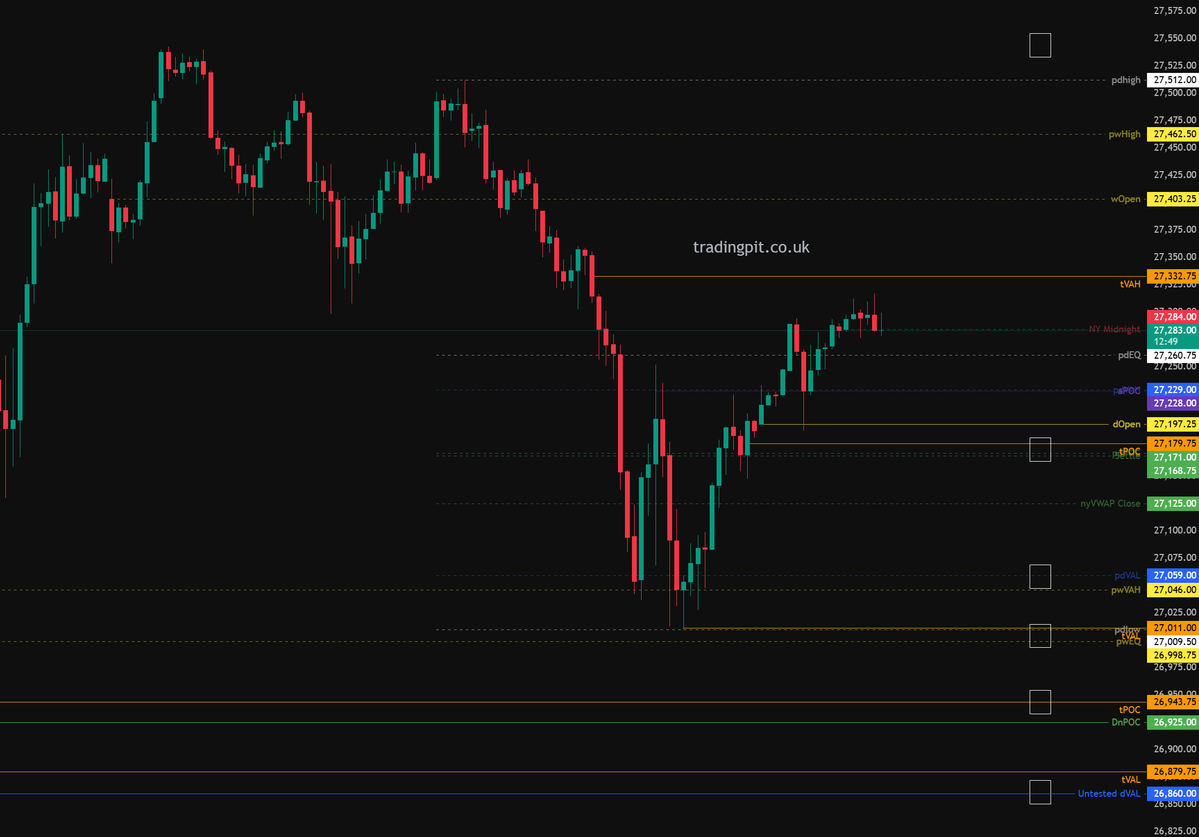This screenshot has height=837, width=1199.
Task: Click the 27,425.00 axis tick
Action: point(1175,175)
